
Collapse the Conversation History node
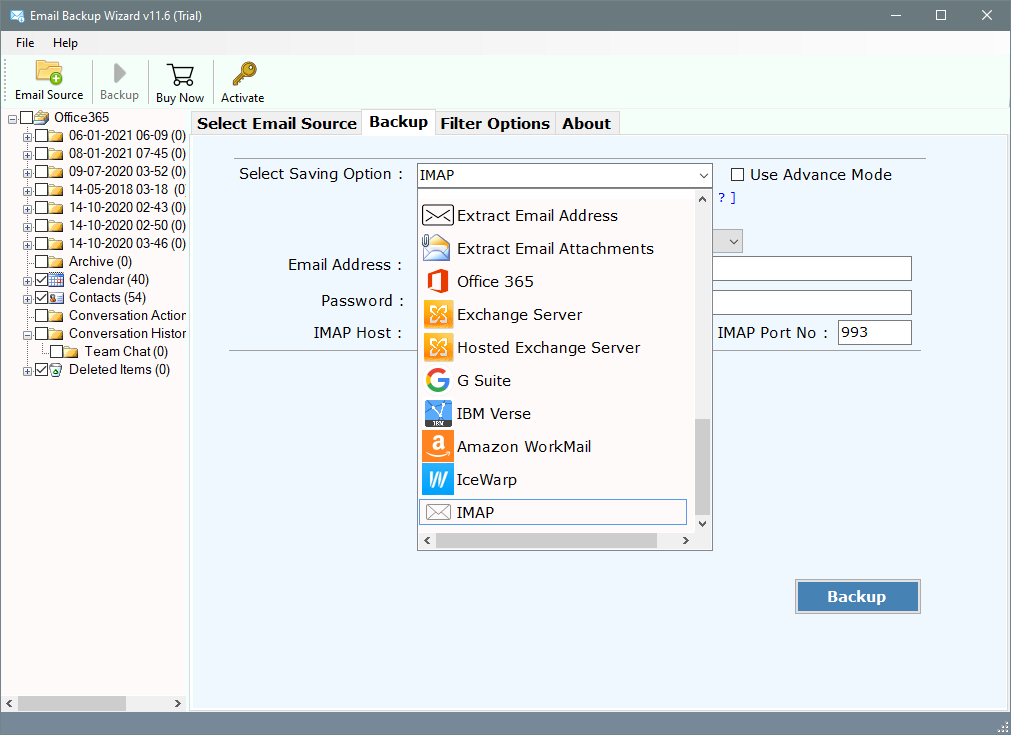point(27,336)
